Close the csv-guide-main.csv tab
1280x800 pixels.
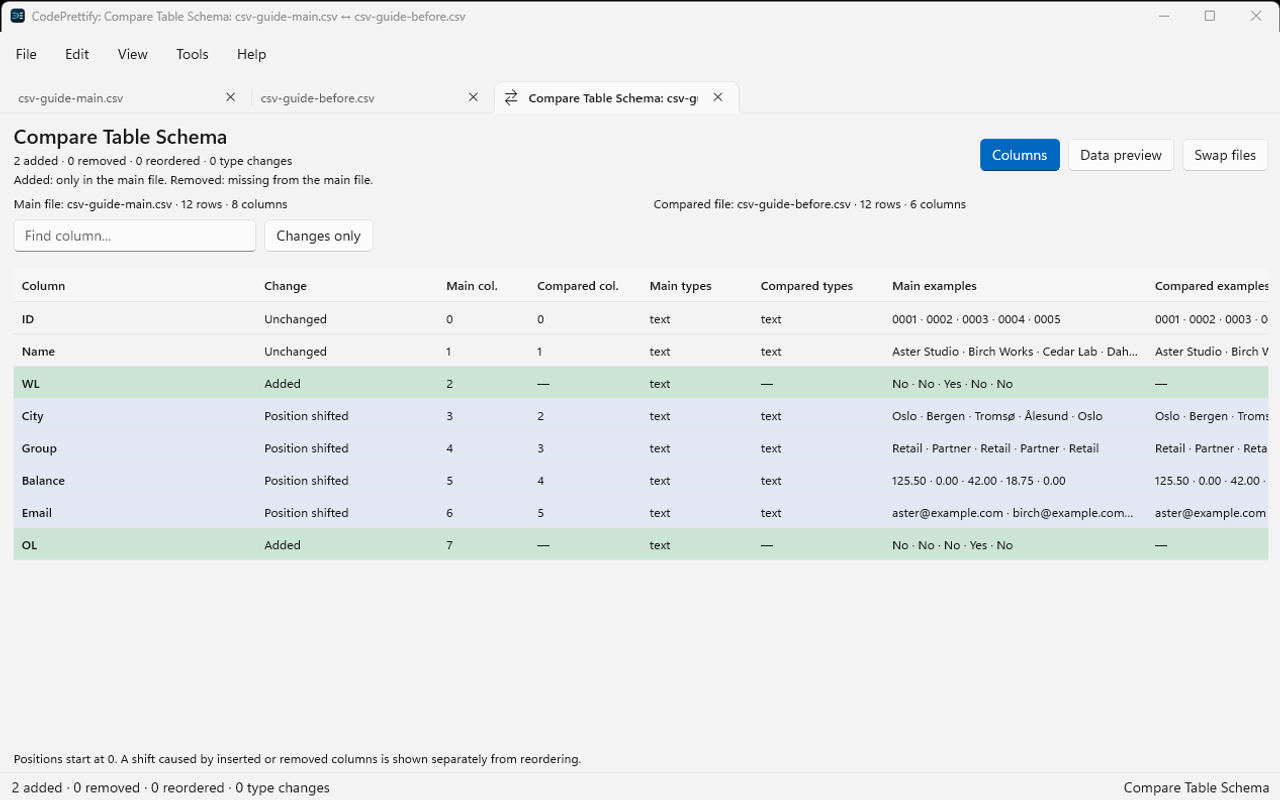(231, 97)
